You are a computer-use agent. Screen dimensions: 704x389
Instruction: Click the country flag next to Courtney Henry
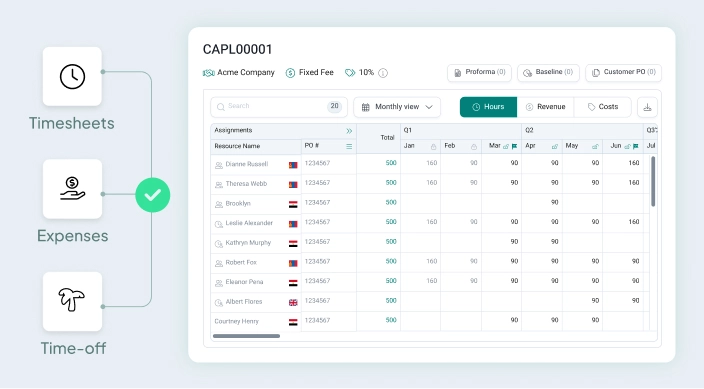pos(293,322)
